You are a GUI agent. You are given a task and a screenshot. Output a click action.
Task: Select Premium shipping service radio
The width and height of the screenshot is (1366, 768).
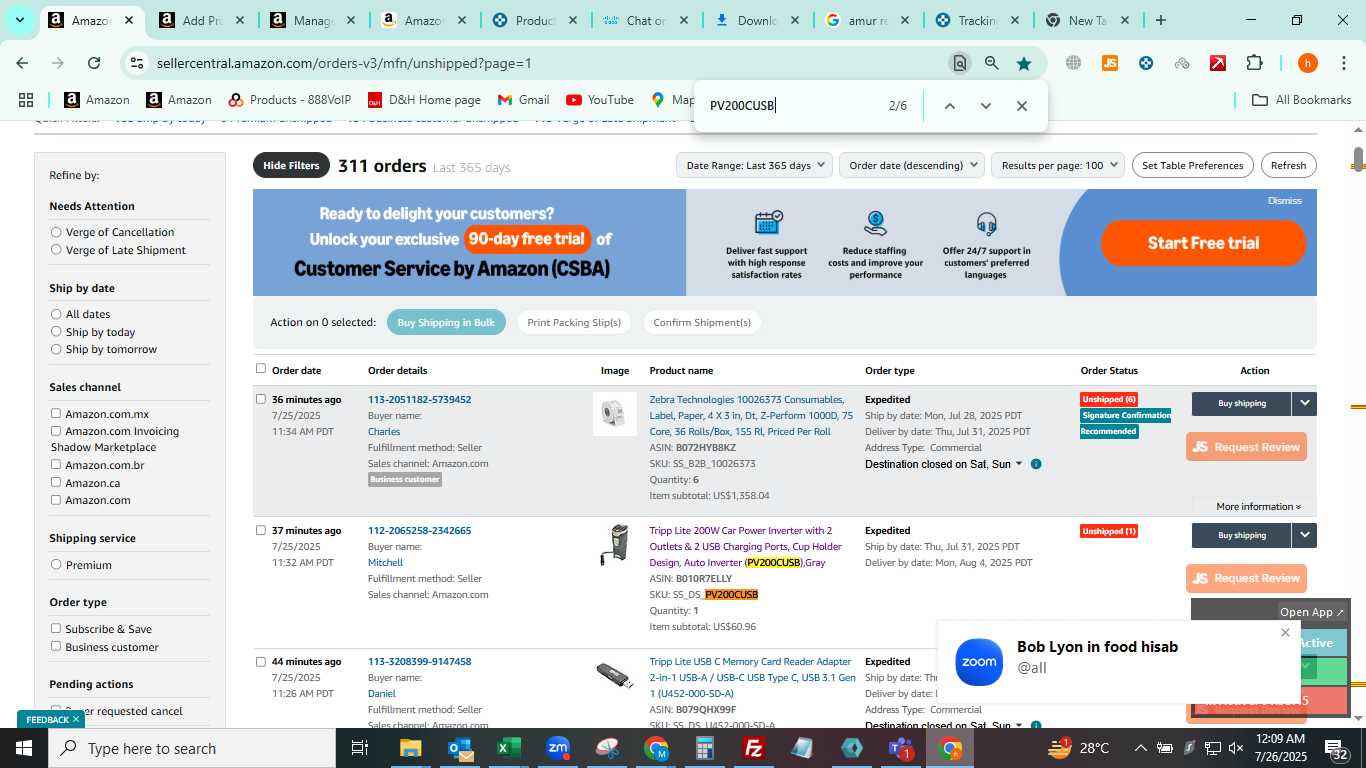56,565
